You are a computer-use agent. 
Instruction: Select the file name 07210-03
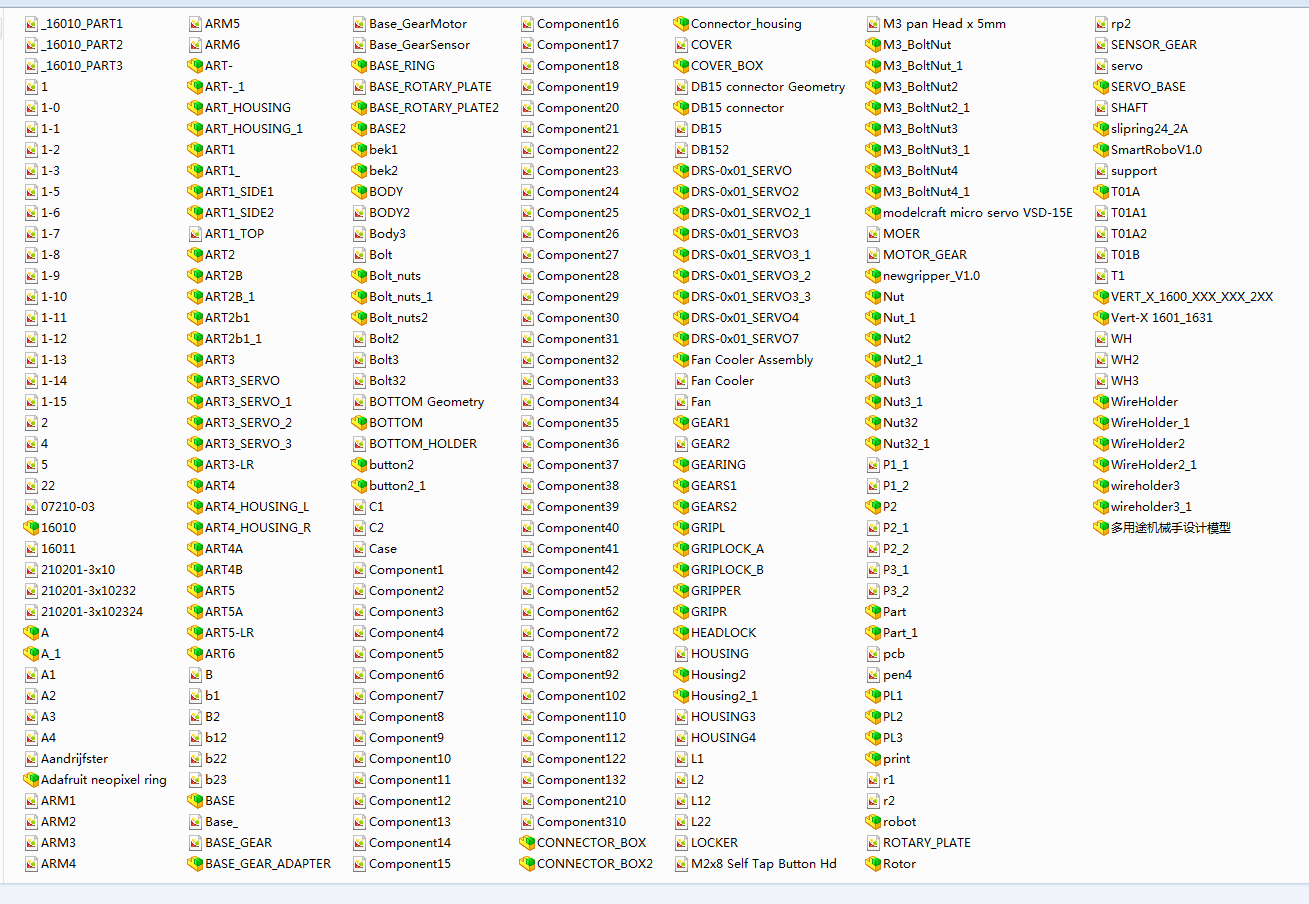[x=68, y=507]
